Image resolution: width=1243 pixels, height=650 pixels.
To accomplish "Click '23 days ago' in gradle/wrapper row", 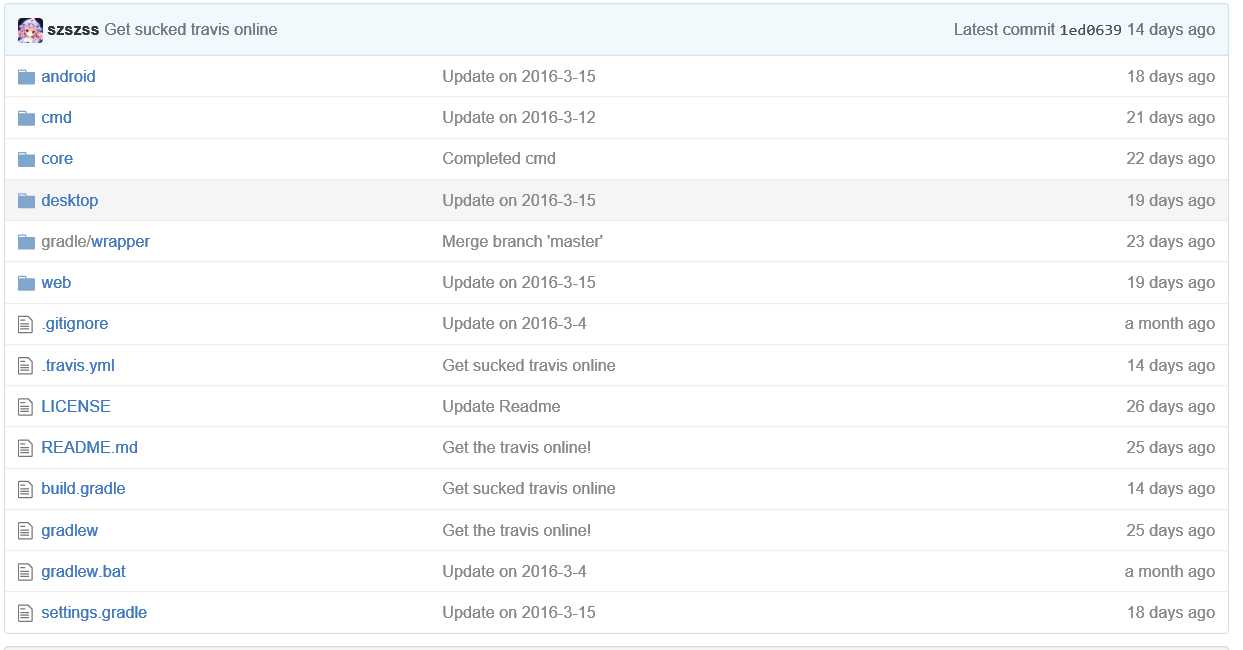I will coord(1171,242).
